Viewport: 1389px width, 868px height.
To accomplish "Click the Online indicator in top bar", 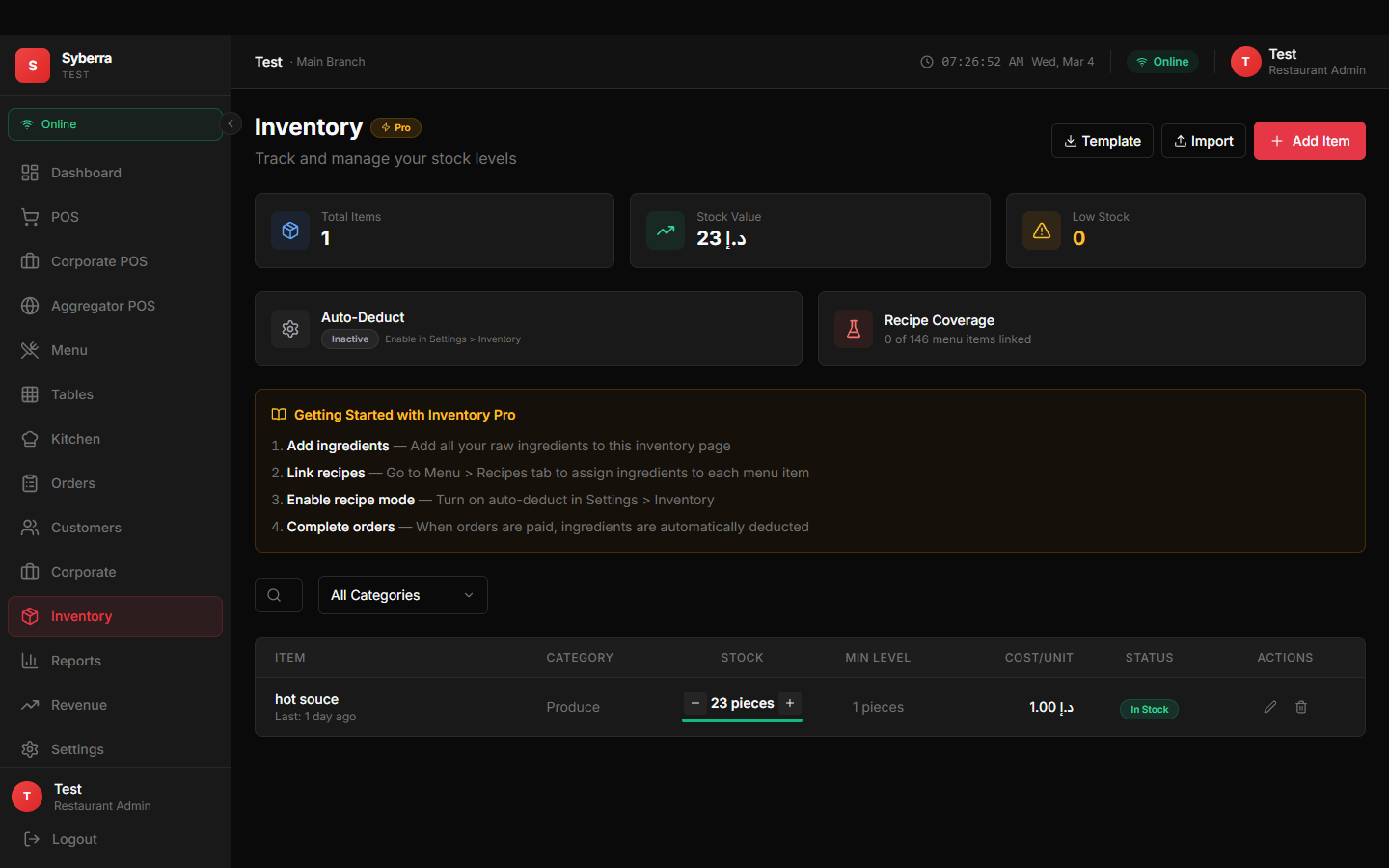I will pyautogui.click(x=1162, y=61).
